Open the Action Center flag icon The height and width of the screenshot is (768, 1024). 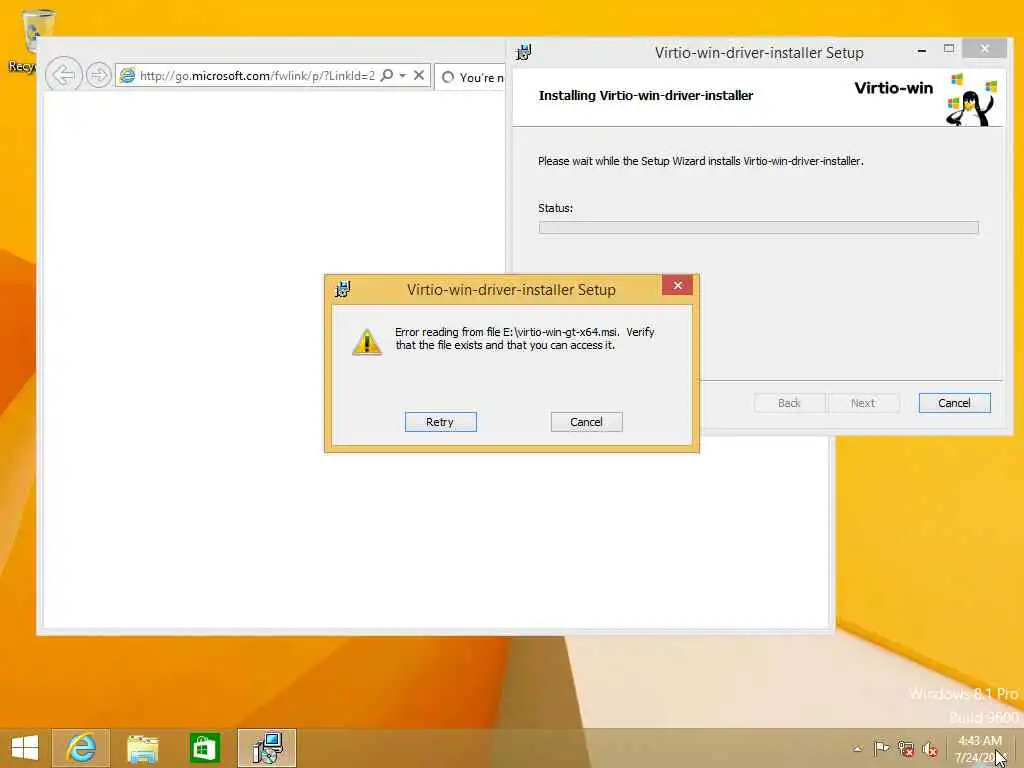881,748
